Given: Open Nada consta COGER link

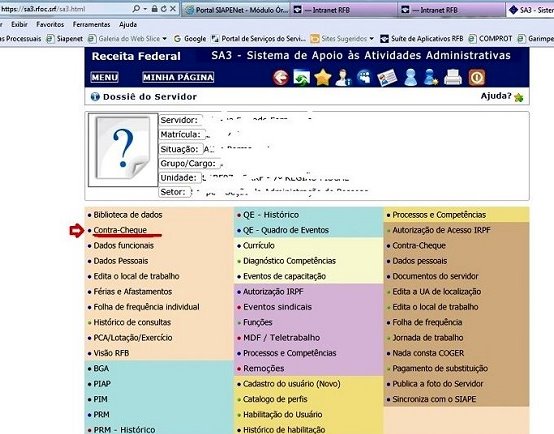Looking at the screenshot, I should point(428,353).
